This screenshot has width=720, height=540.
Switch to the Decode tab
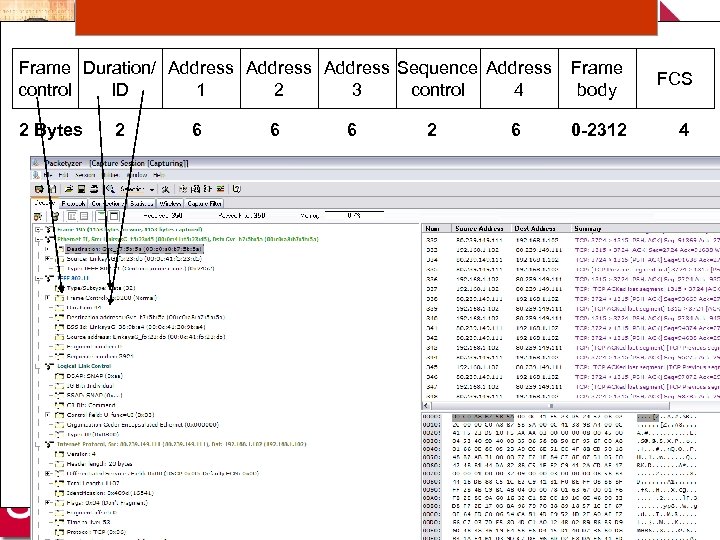45,203
